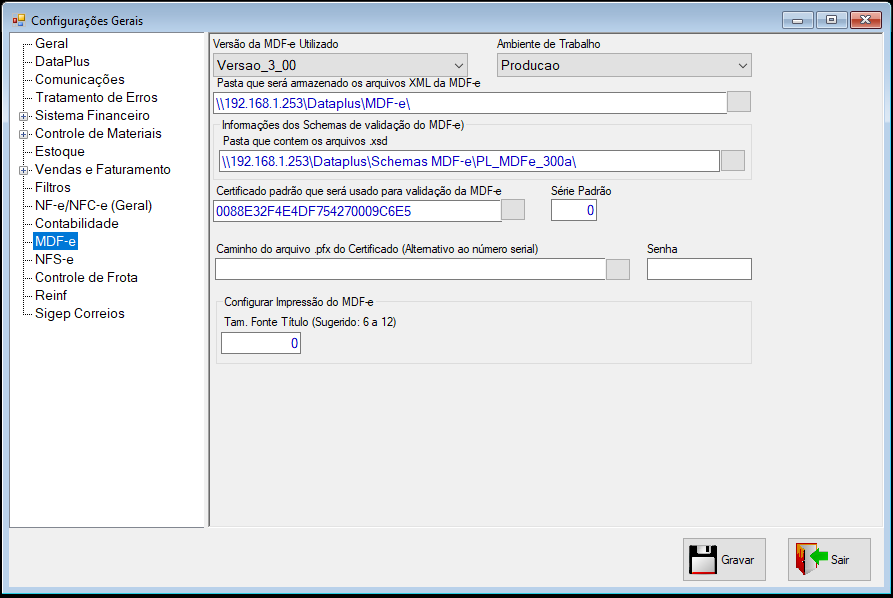The height and width of the screenshot is (598, 893).
Task: Click the Configurações Gerais window title icon
Action: (x=19, y=21)
